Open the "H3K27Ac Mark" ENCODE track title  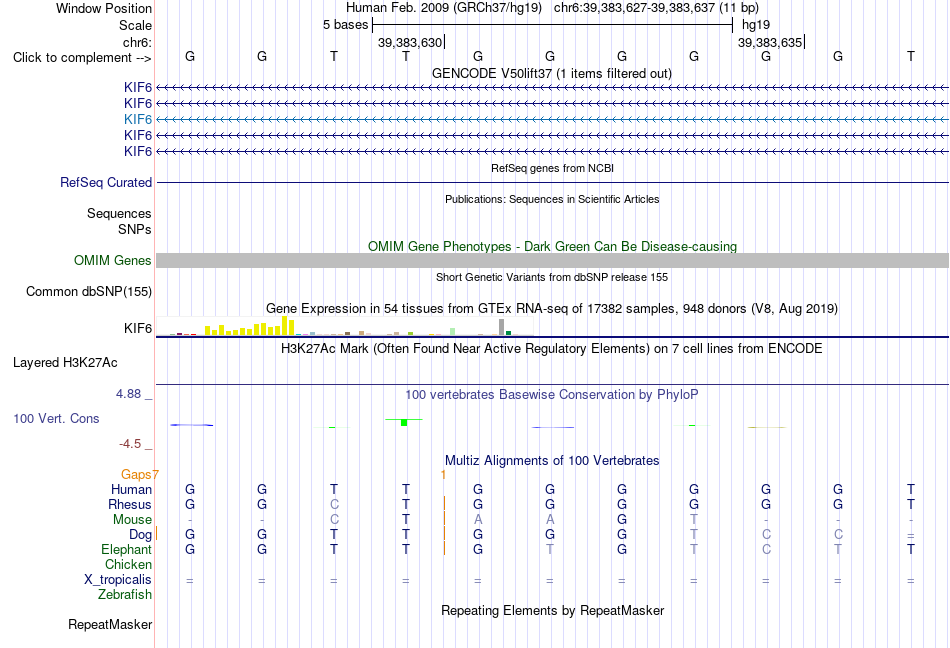552,348
